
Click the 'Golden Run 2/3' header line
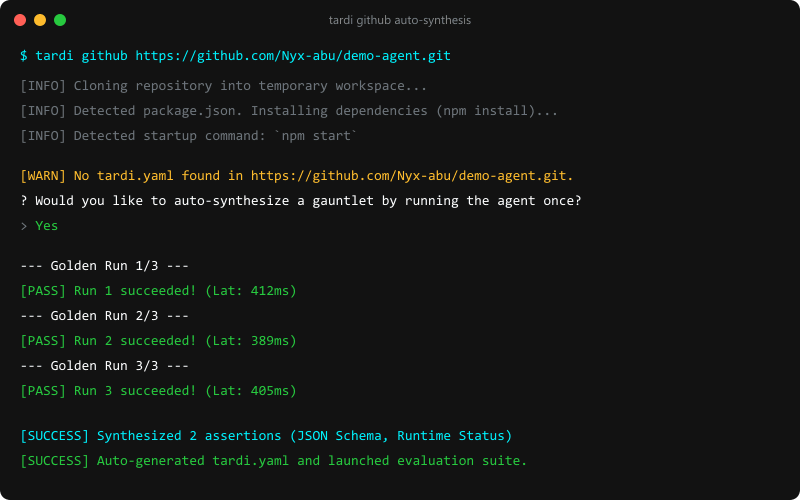(105, 316)
